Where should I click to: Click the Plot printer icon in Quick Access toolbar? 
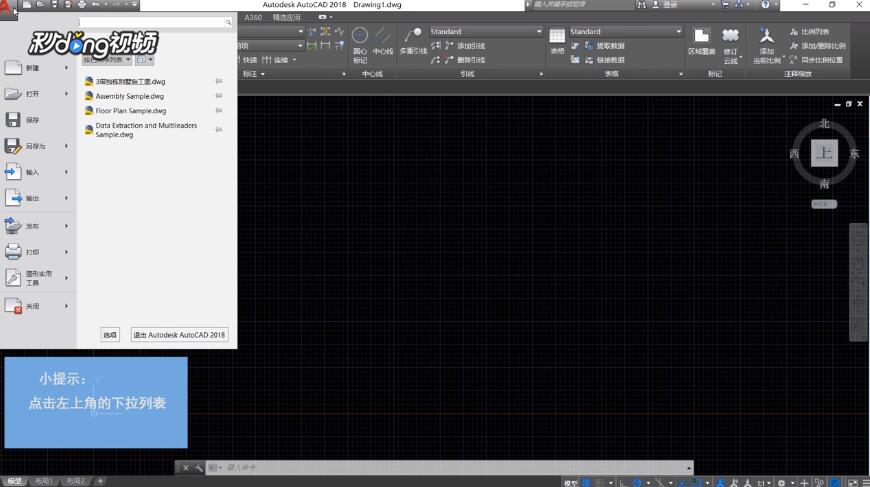82,4
